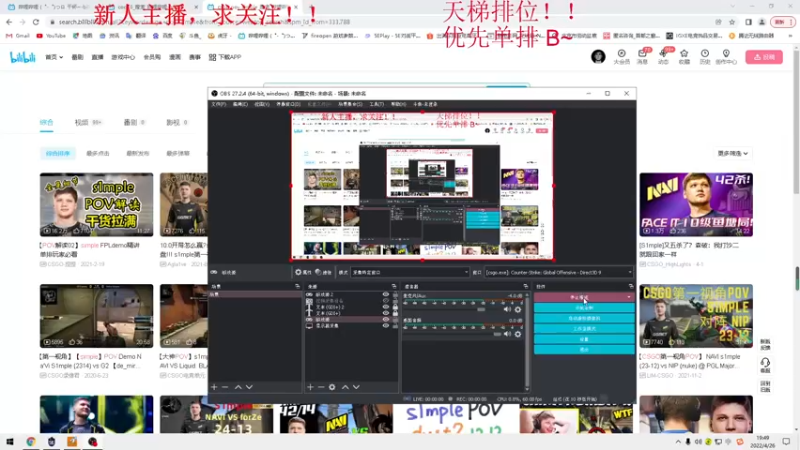Open the 历史 history clock icon
Screen dimensions: 800x450
pyautogui.click(x=705, y=57)
